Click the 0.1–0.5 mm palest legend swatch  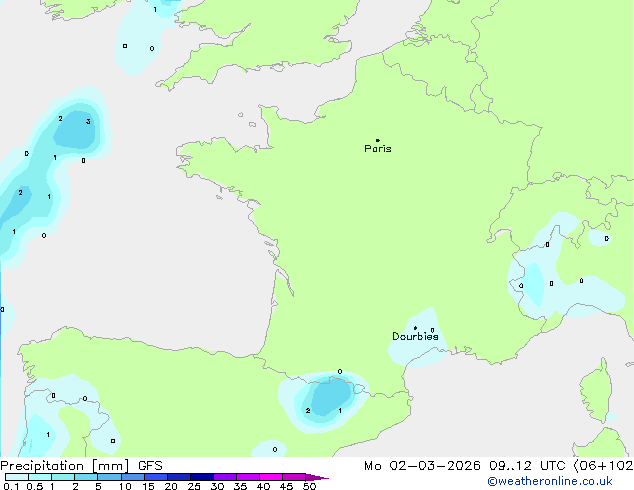(17, 477)
